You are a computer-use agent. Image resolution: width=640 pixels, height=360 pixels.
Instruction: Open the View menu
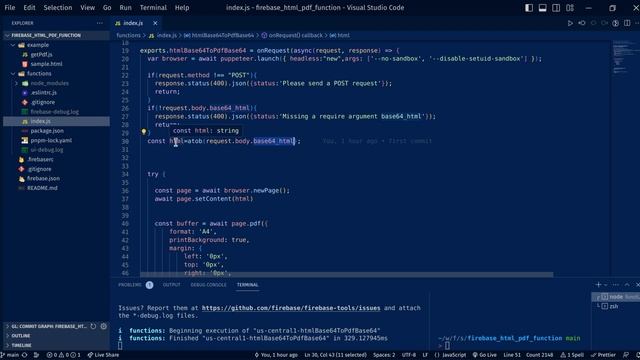87,8
